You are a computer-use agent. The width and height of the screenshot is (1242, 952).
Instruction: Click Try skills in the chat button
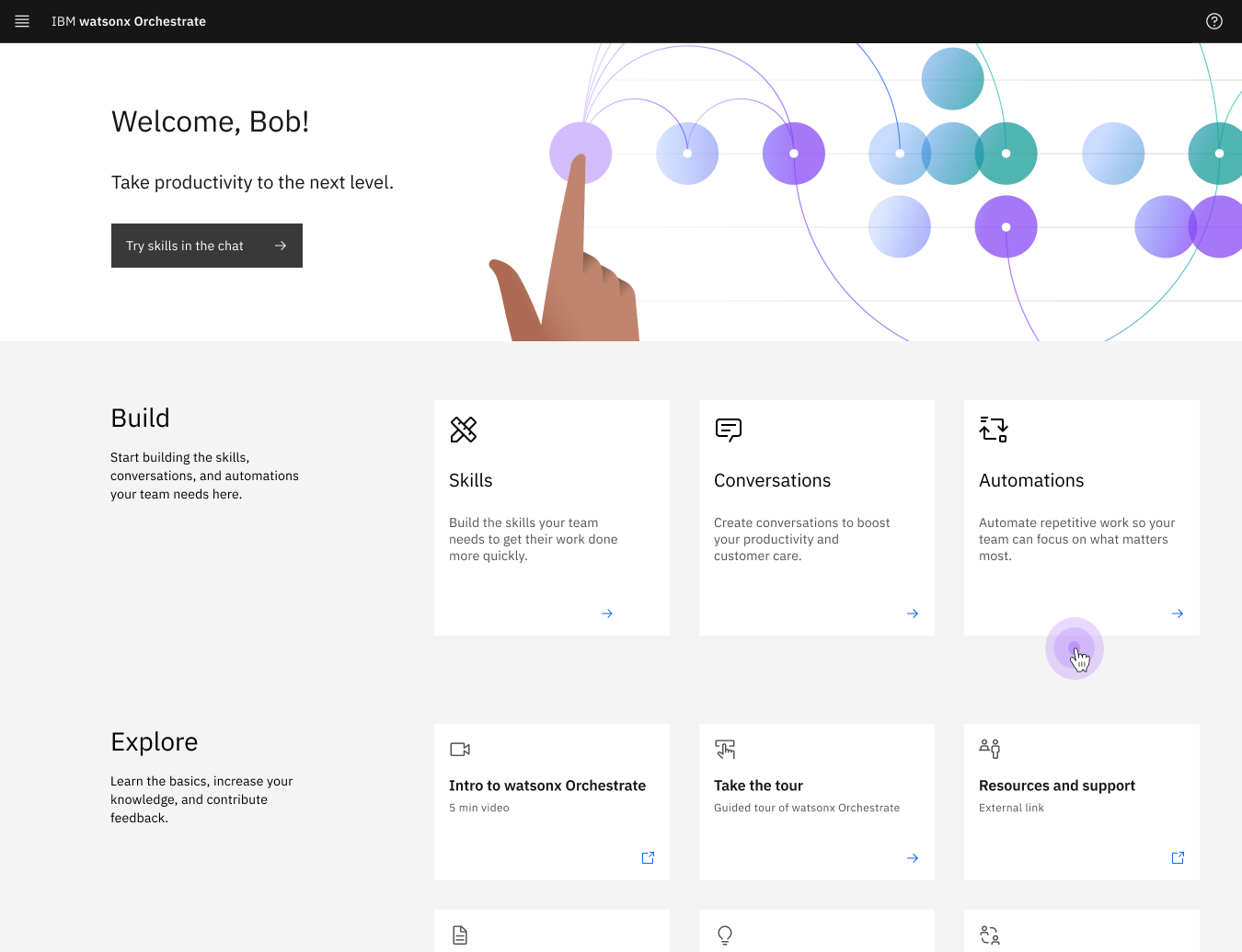pos(207,246)
